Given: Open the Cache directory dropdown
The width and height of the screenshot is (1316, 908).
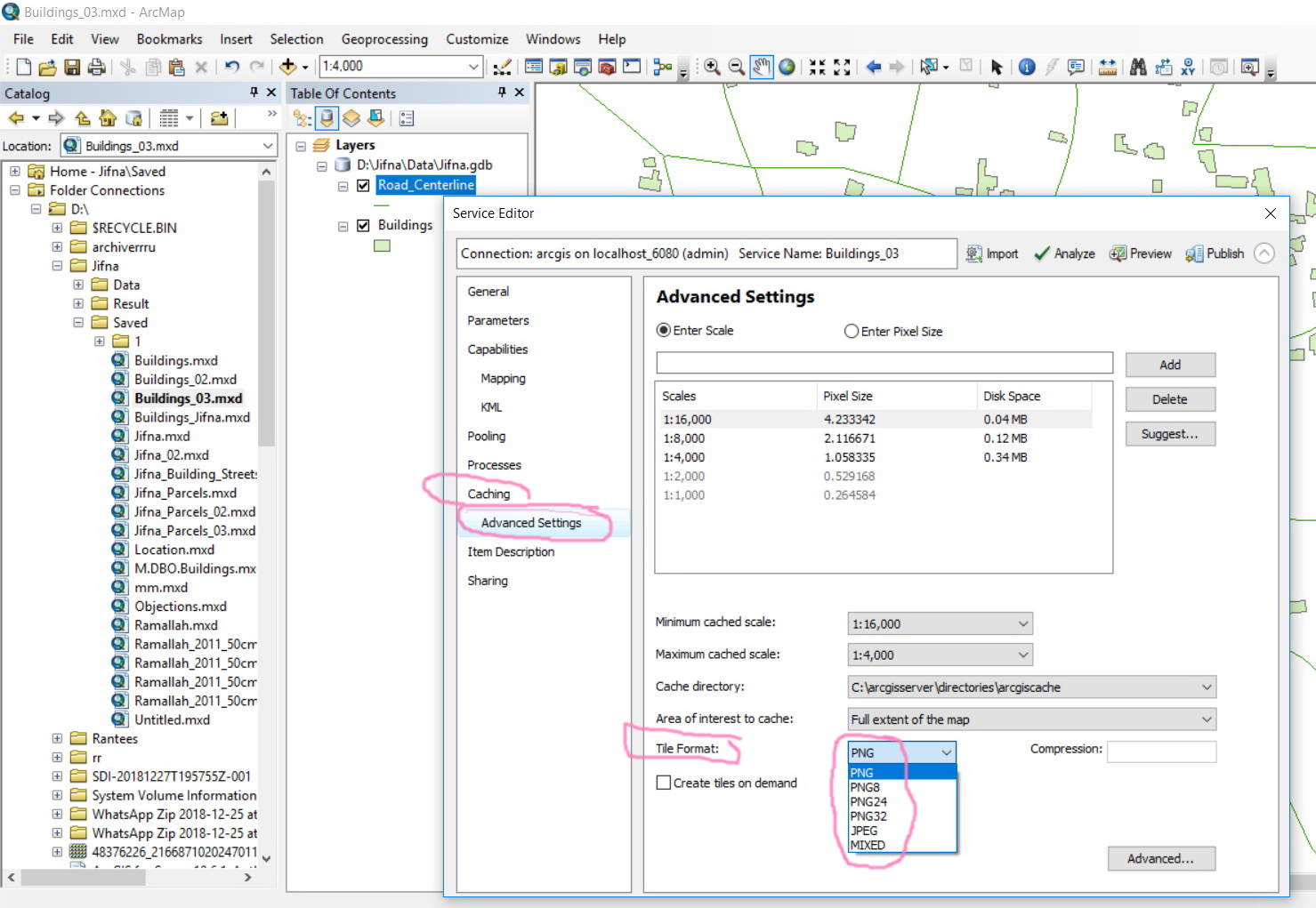Looking at the screenshot, I should [x=1031, y=687].
